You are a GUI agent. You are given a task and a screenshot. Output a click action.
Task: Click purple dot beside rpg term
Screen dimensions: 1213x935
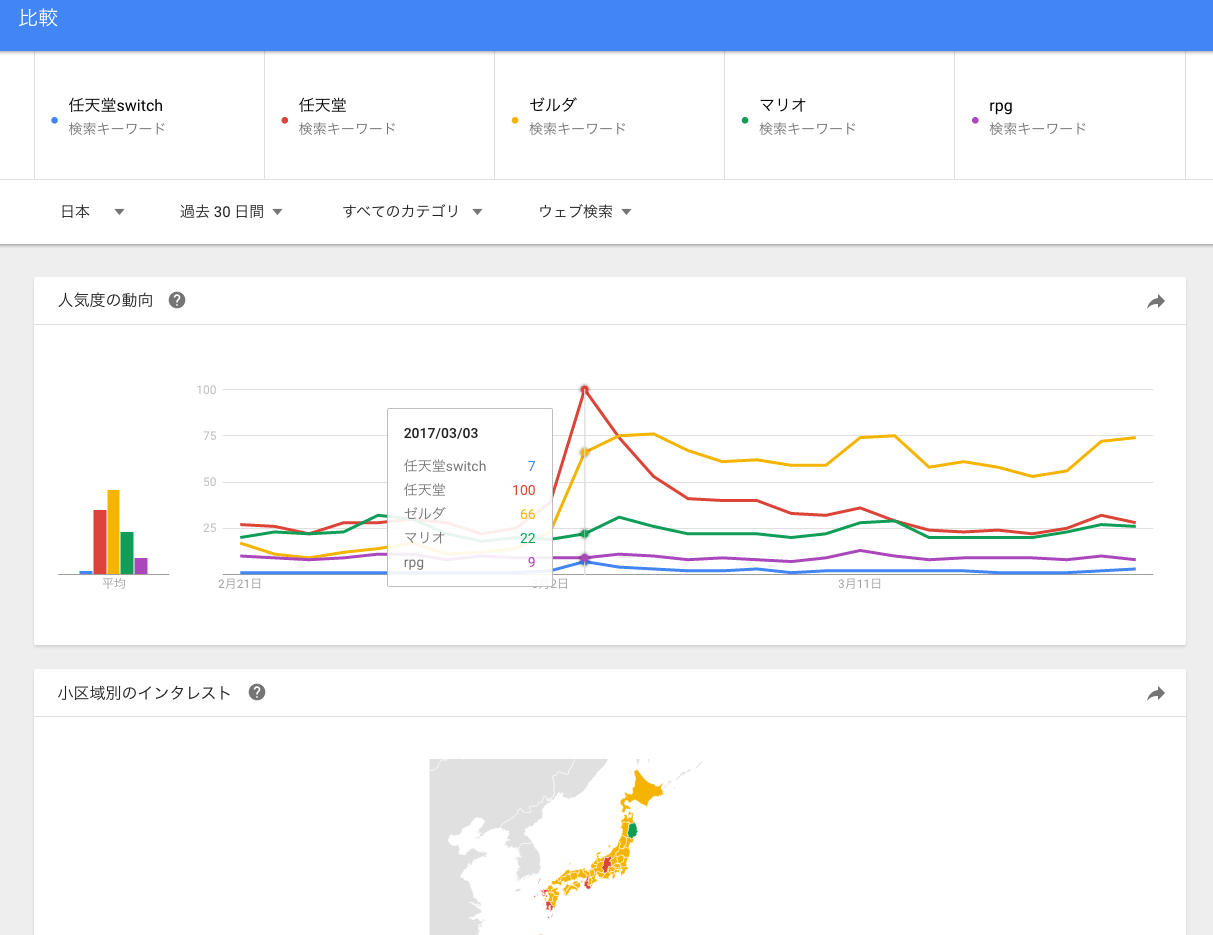975,121
